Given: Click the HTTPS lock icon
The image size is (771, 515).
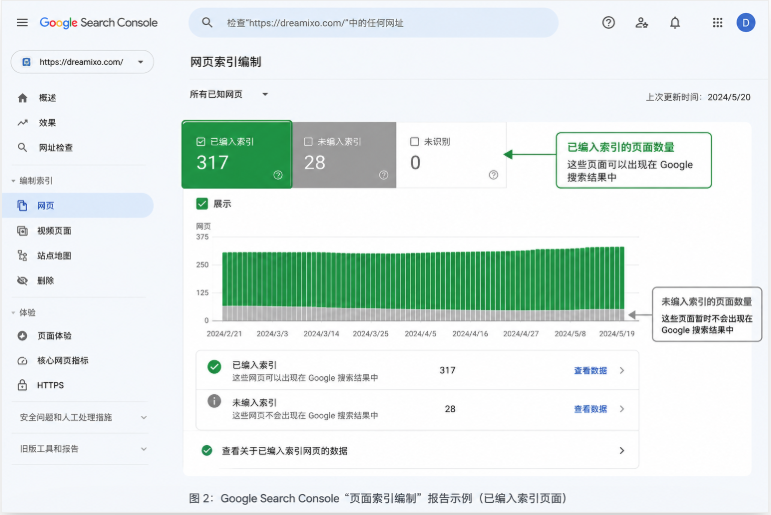Looking at the screenshot, I should point(23,385).
